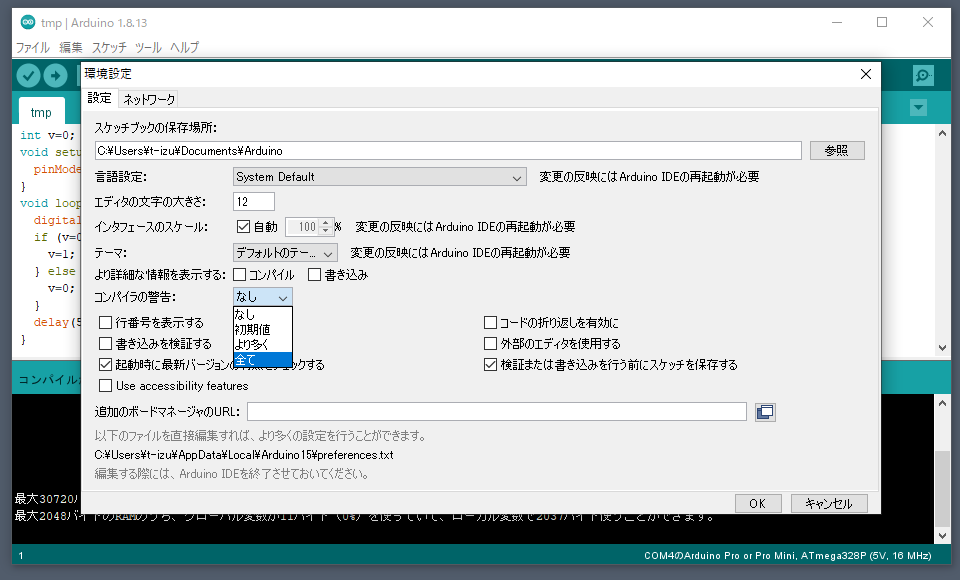Click the 'int v=0;' code line
The height and width of the screenshot is (580, 960).
coord(47,135)
